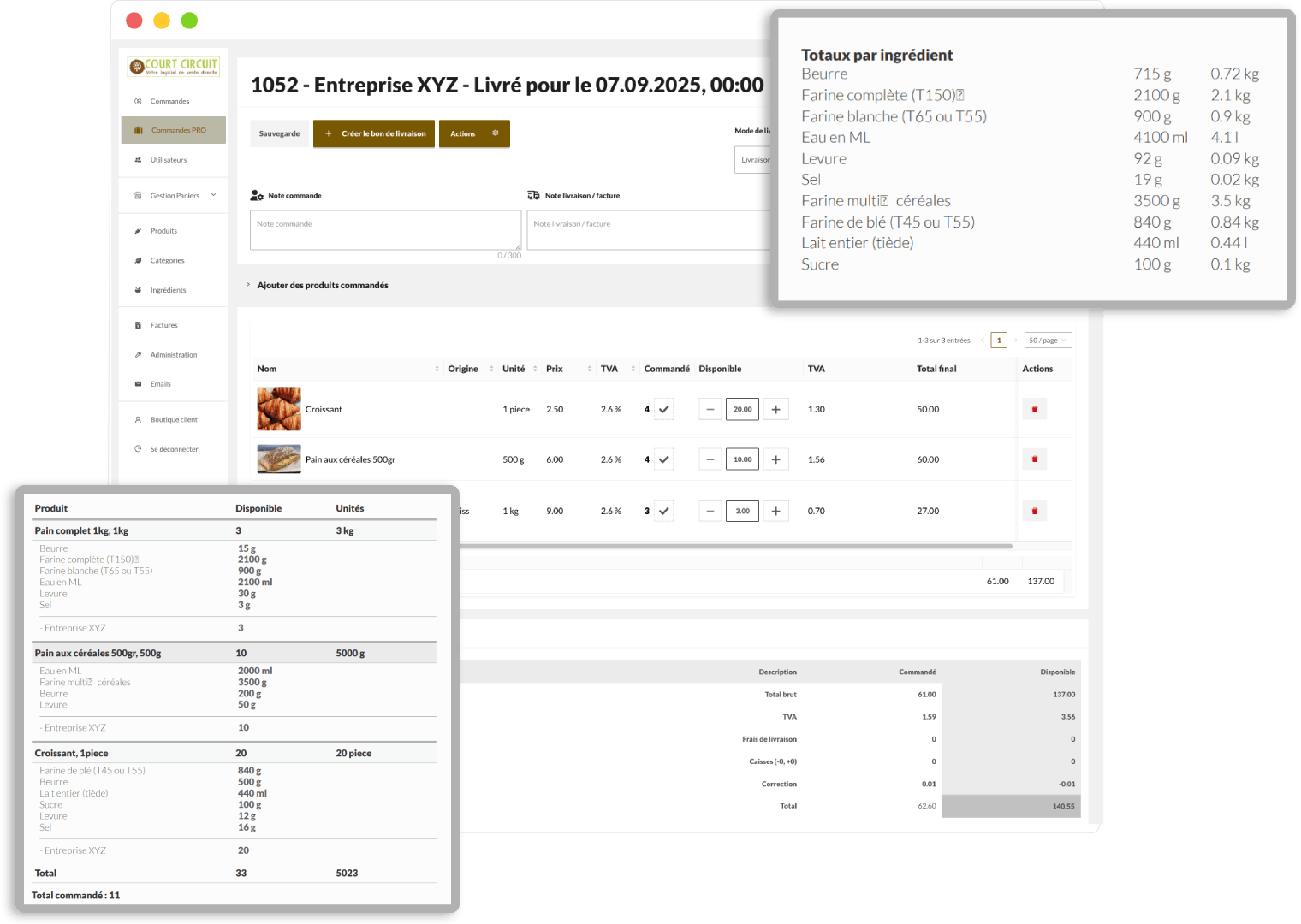This screenshot has height=924, width=1301.
Task: Open the 50 / page dropdown
Action: pyautogui.click(x=1048, y=341)
